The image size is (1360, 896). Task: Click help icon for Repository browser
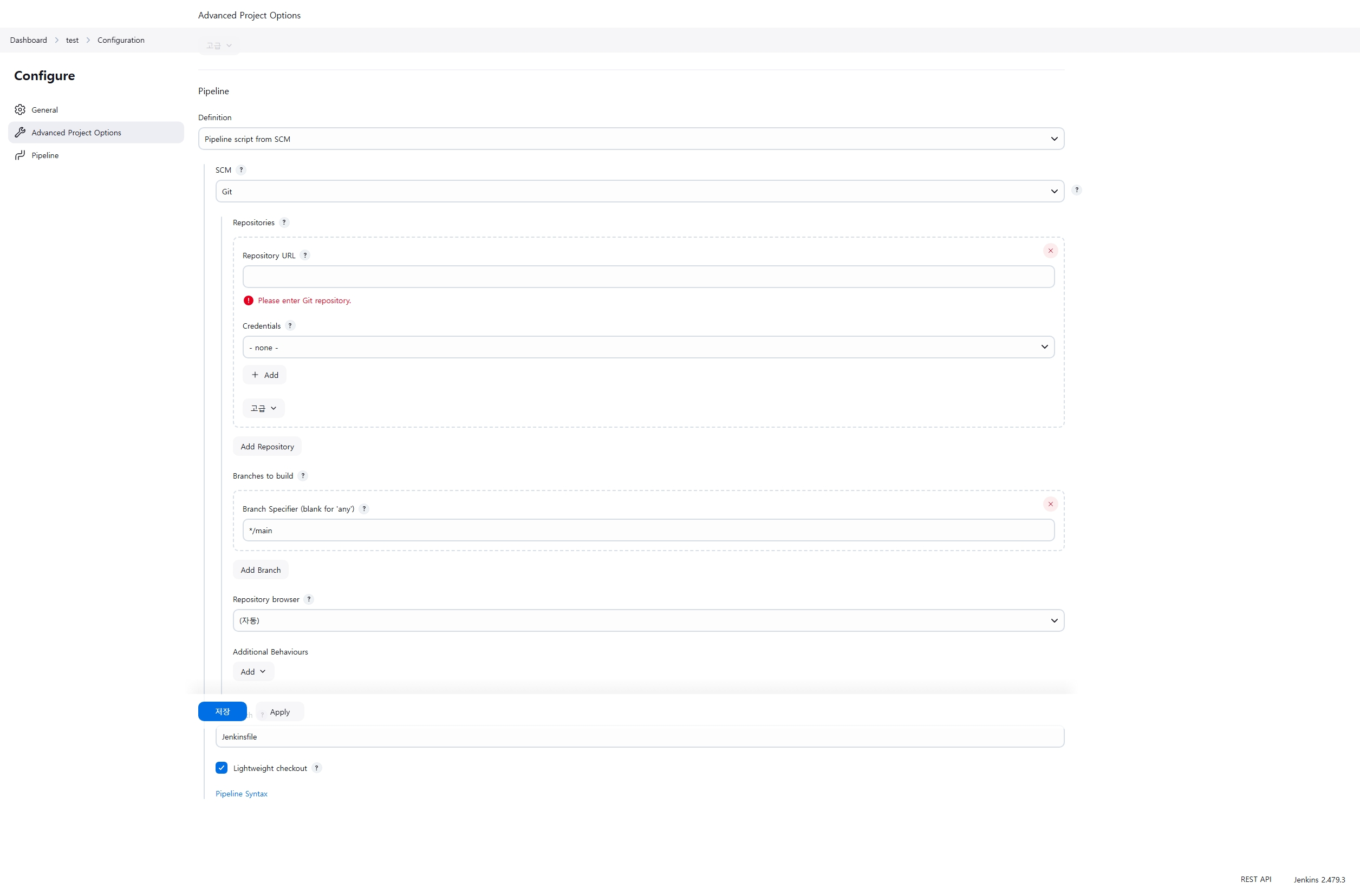pos(309,599)
